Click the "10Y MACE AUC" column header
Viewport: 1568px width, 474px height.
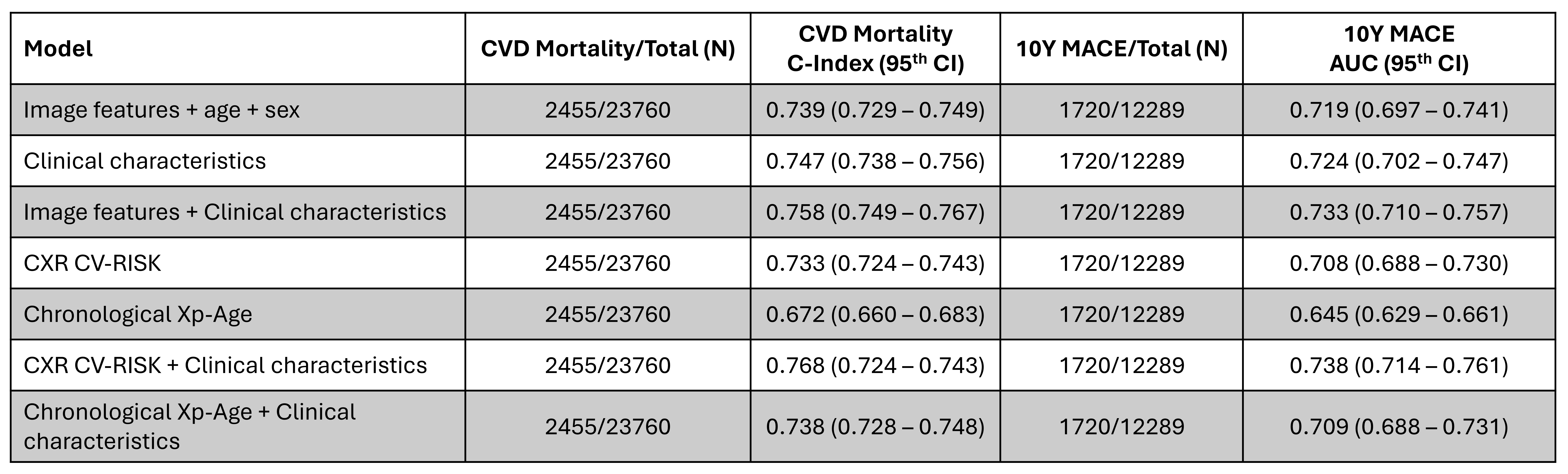click(x=1399, y=49)
